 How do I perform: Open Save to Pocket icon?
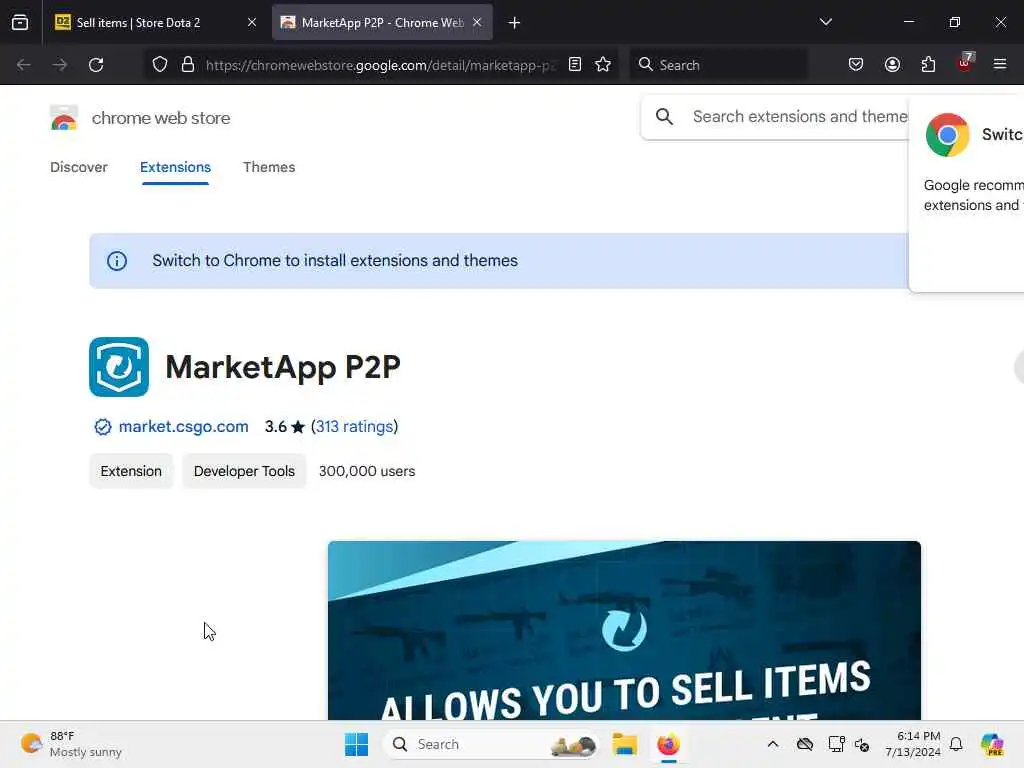[x=856, y=64]
